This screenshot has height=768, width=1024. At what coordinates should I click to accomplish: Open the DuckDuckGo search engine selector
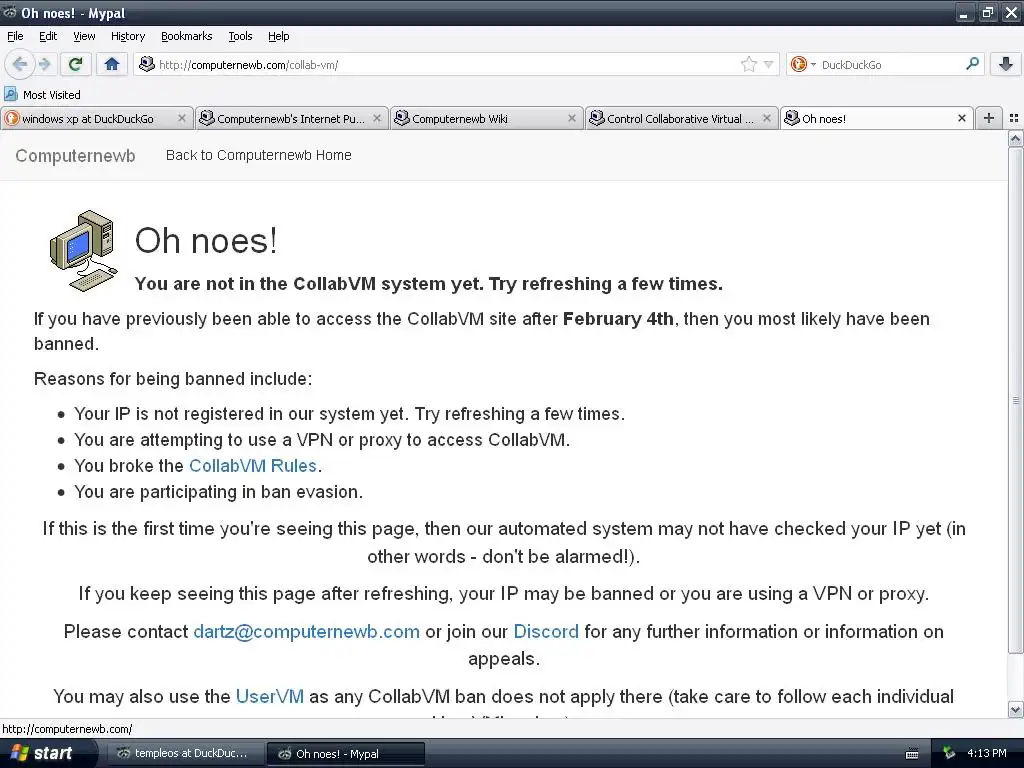tap(803, 64)
